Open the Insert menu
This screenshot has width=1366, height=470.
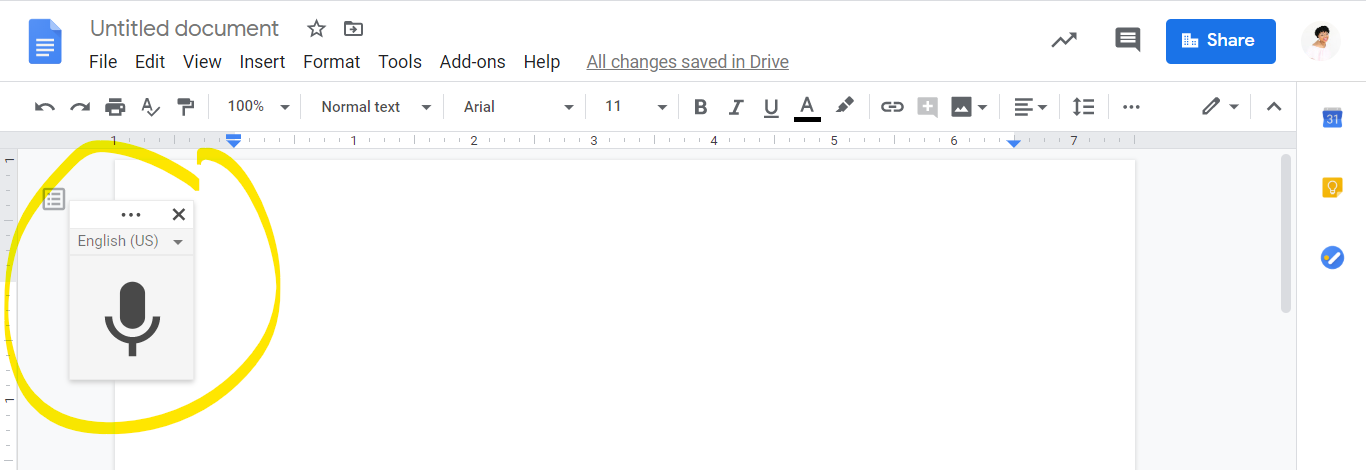click(262, 62)
